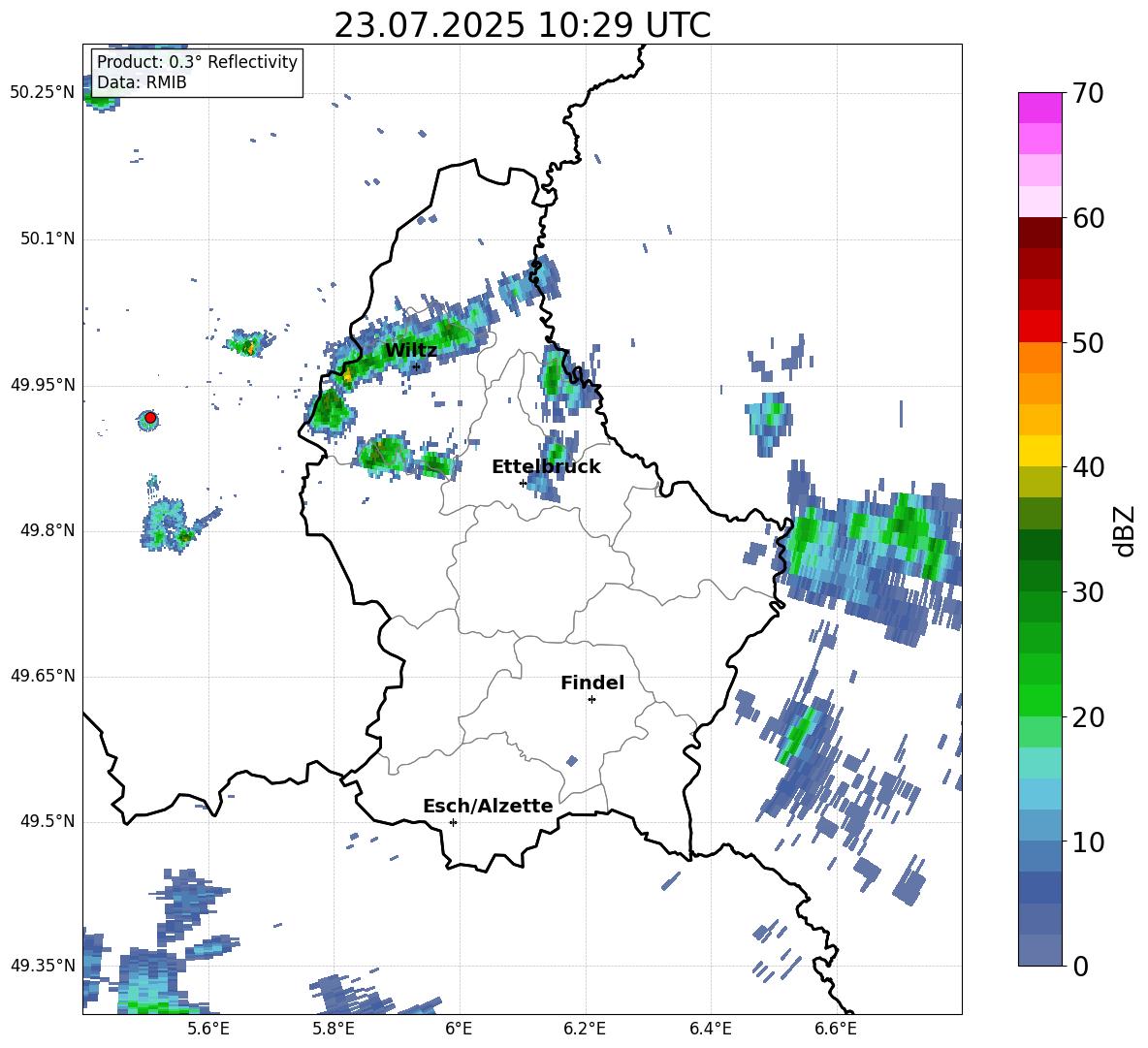The width and height of the screenshot is (1148, 1048).
Task: Click the yellow colorbar segment above 40
Action: [x=1039, y=451]
